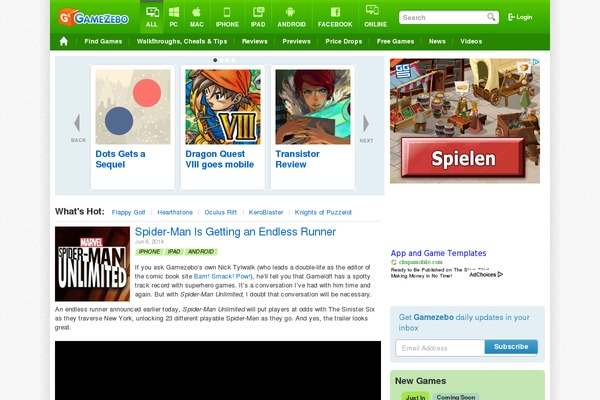
Task: Open the Reviews menu item
Action: tap(254, 41)
